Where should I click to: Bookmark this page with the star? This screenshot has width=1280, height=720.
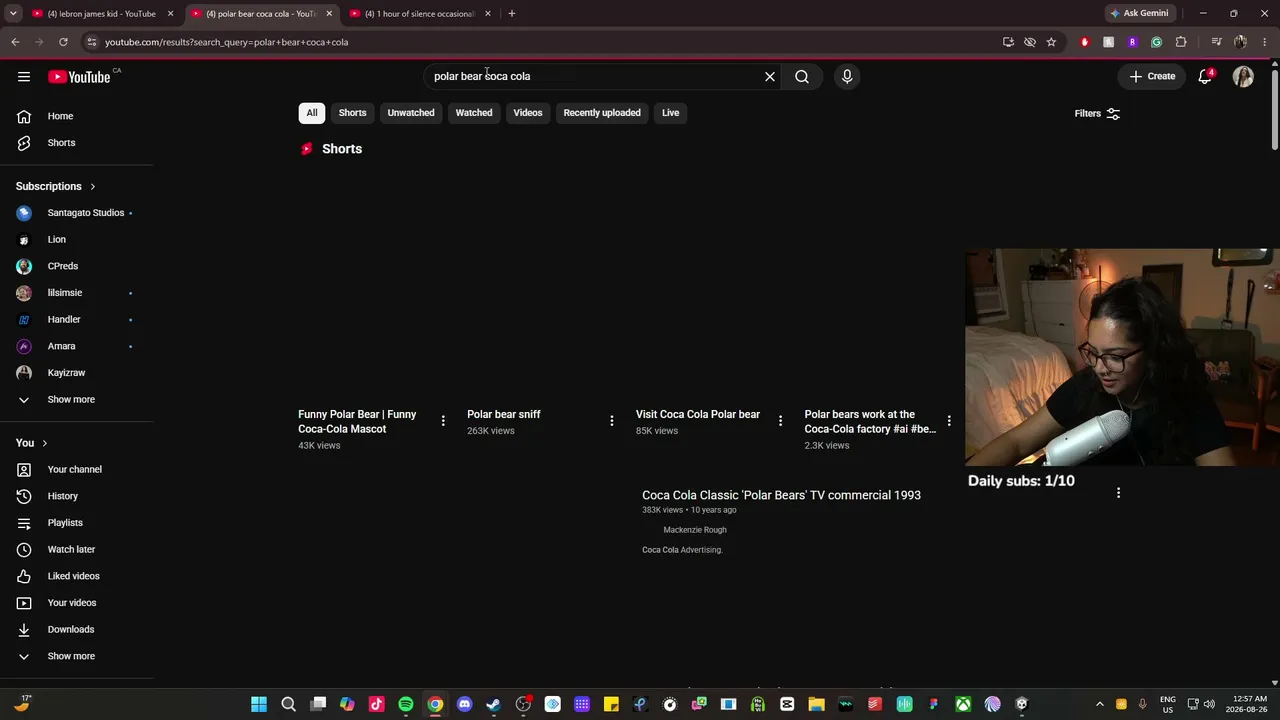click(x=1051, y=42)
